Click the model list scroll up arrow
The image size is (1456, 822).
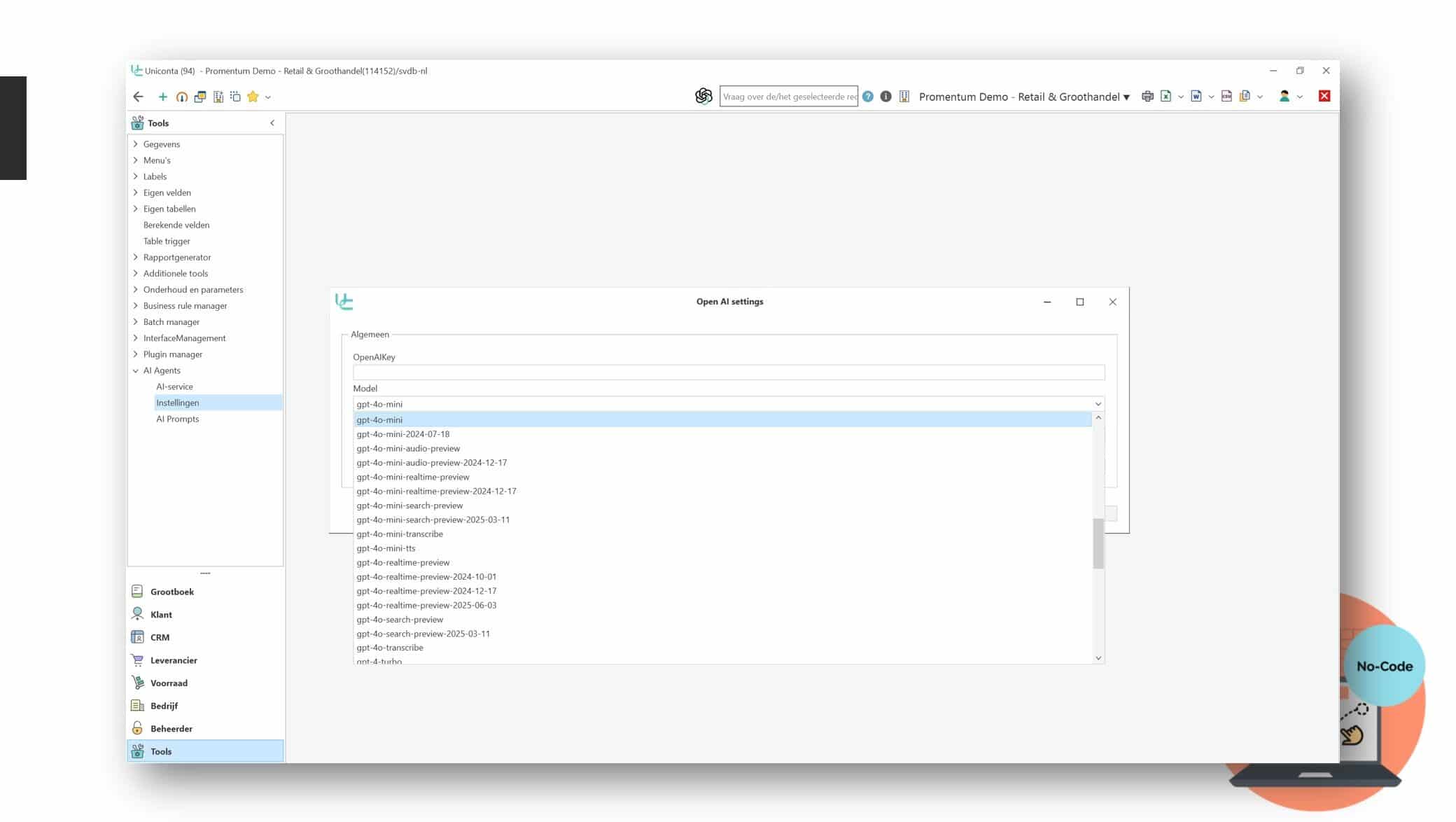click(1098, 418)
